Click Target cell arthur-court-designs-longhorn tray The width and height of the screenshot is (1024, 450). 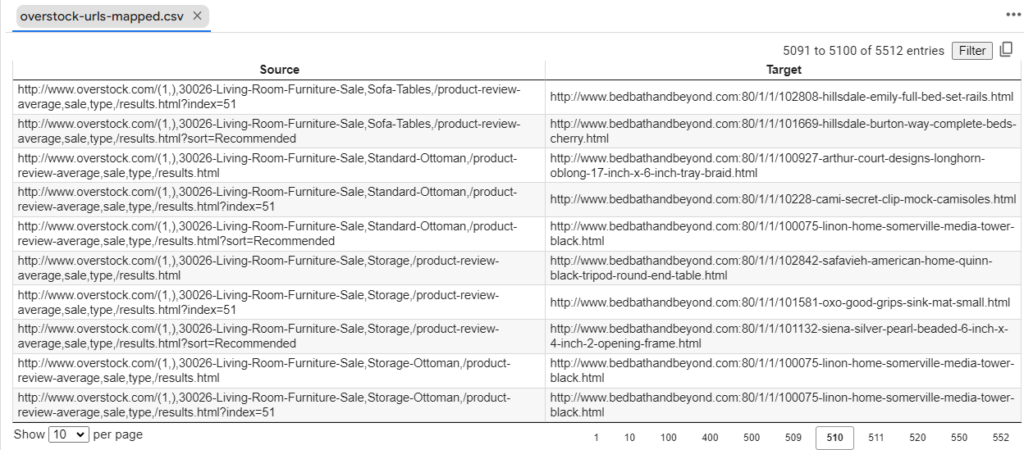click(783, 165)
